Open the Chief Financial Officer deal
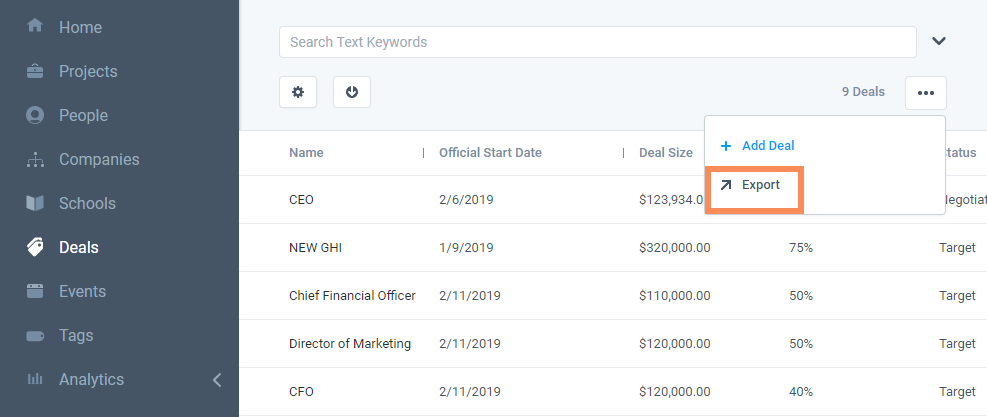This screenshot has height=417, width=987. click(x=352, y=296)
